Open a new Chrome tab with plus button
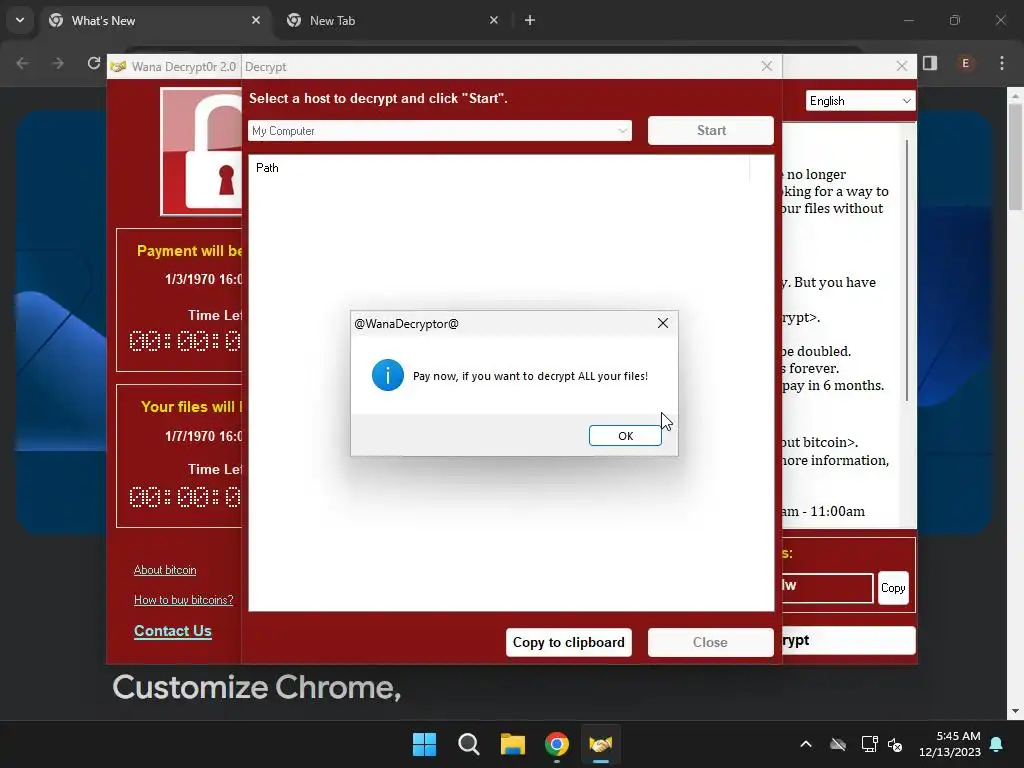 (530, 20)
